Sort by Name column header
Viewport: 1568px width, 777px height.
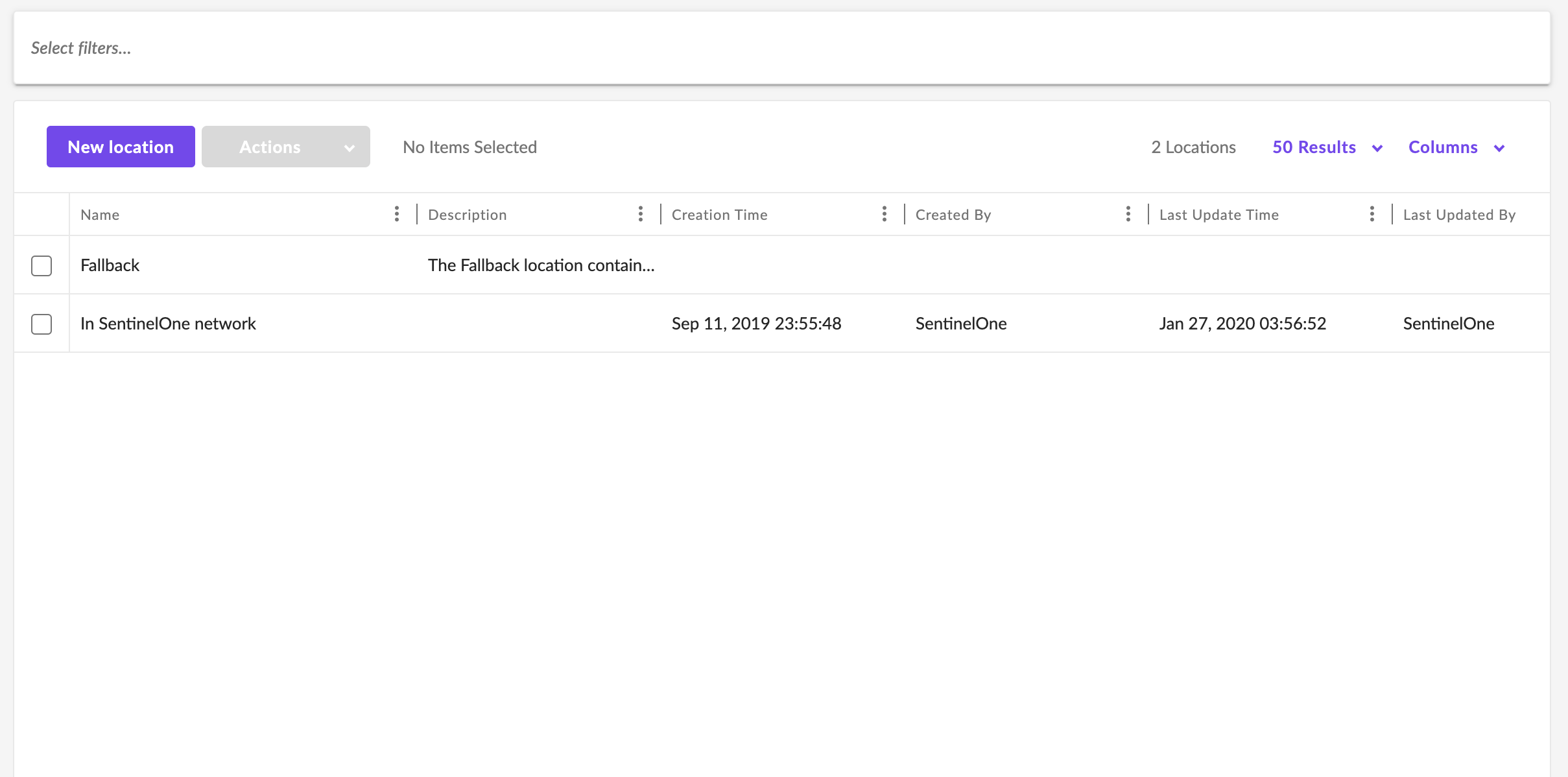[100, 215]
